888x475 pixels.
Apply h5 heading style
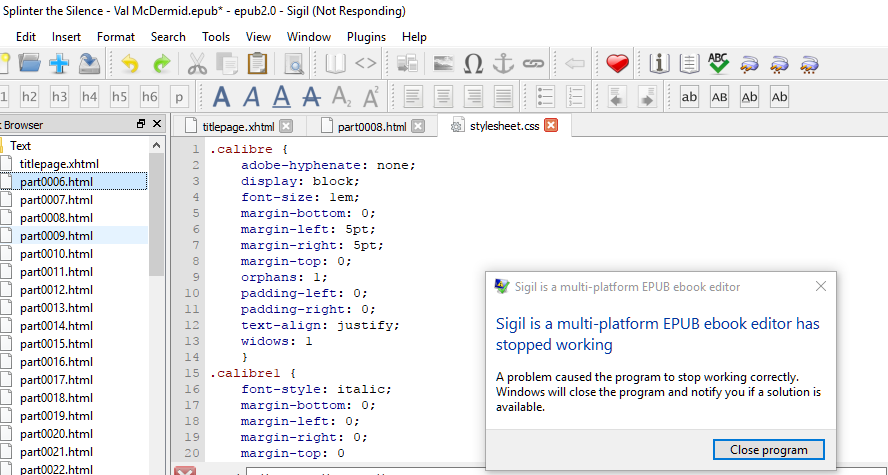click(119, 97)
